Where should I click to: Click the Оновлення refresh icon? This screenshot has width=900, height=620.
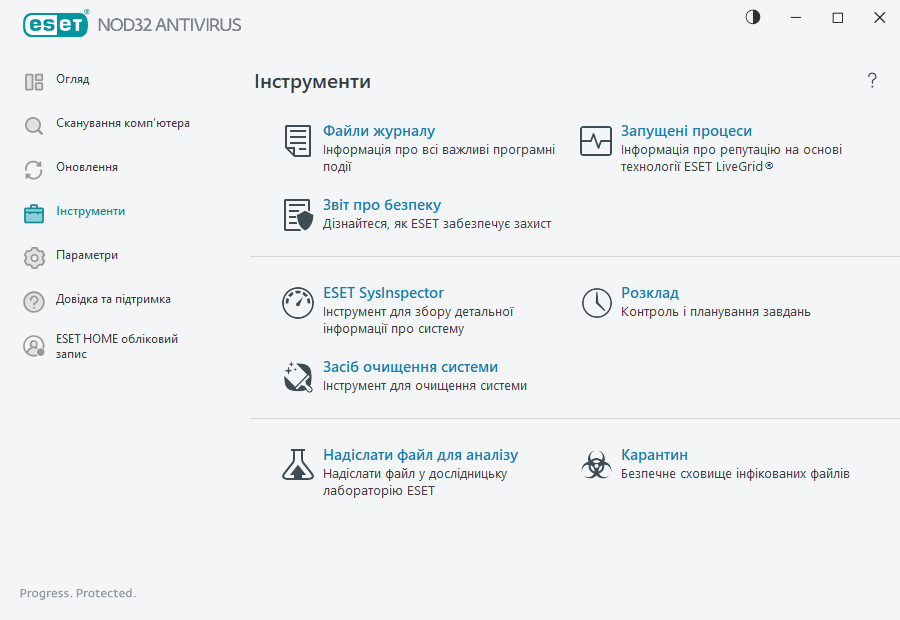33,168
